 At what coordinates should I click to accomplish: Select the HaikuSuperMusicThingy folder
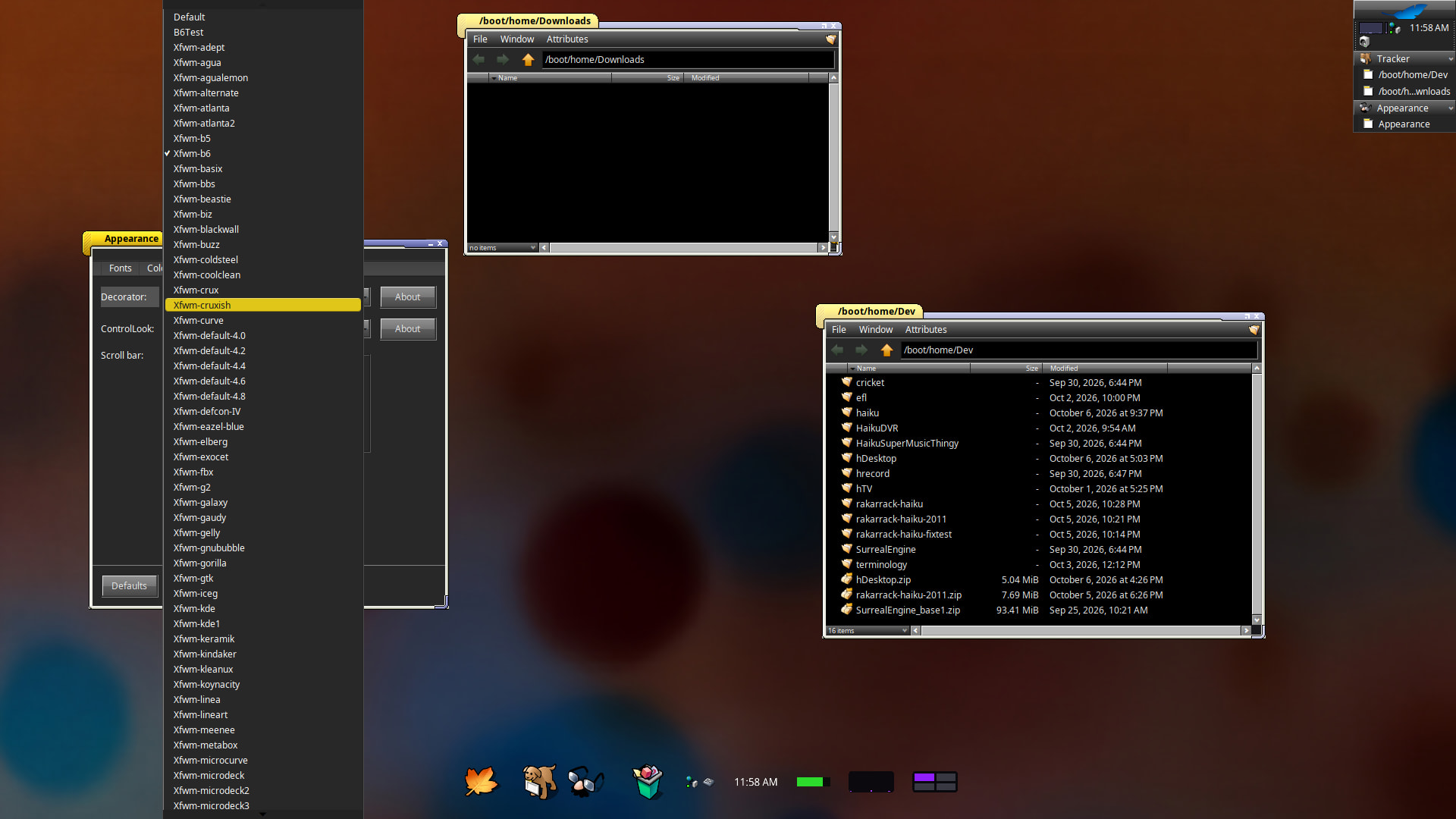click(x=906, y=443)
